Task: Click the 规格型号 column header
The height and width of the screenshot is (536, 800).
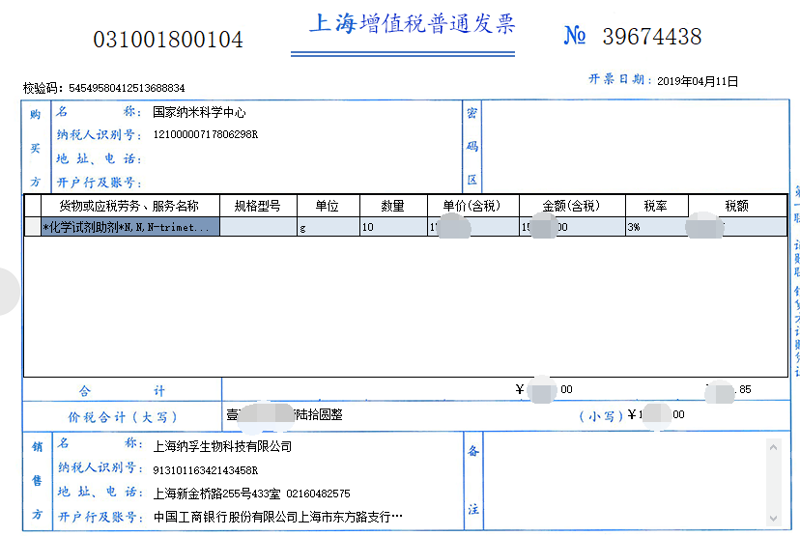Action: point(257,206)
